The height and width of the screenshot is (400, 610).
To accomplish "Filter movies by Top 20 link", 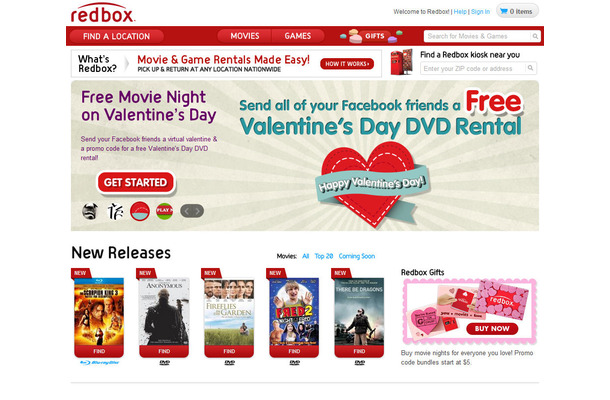I will [324, 256].
